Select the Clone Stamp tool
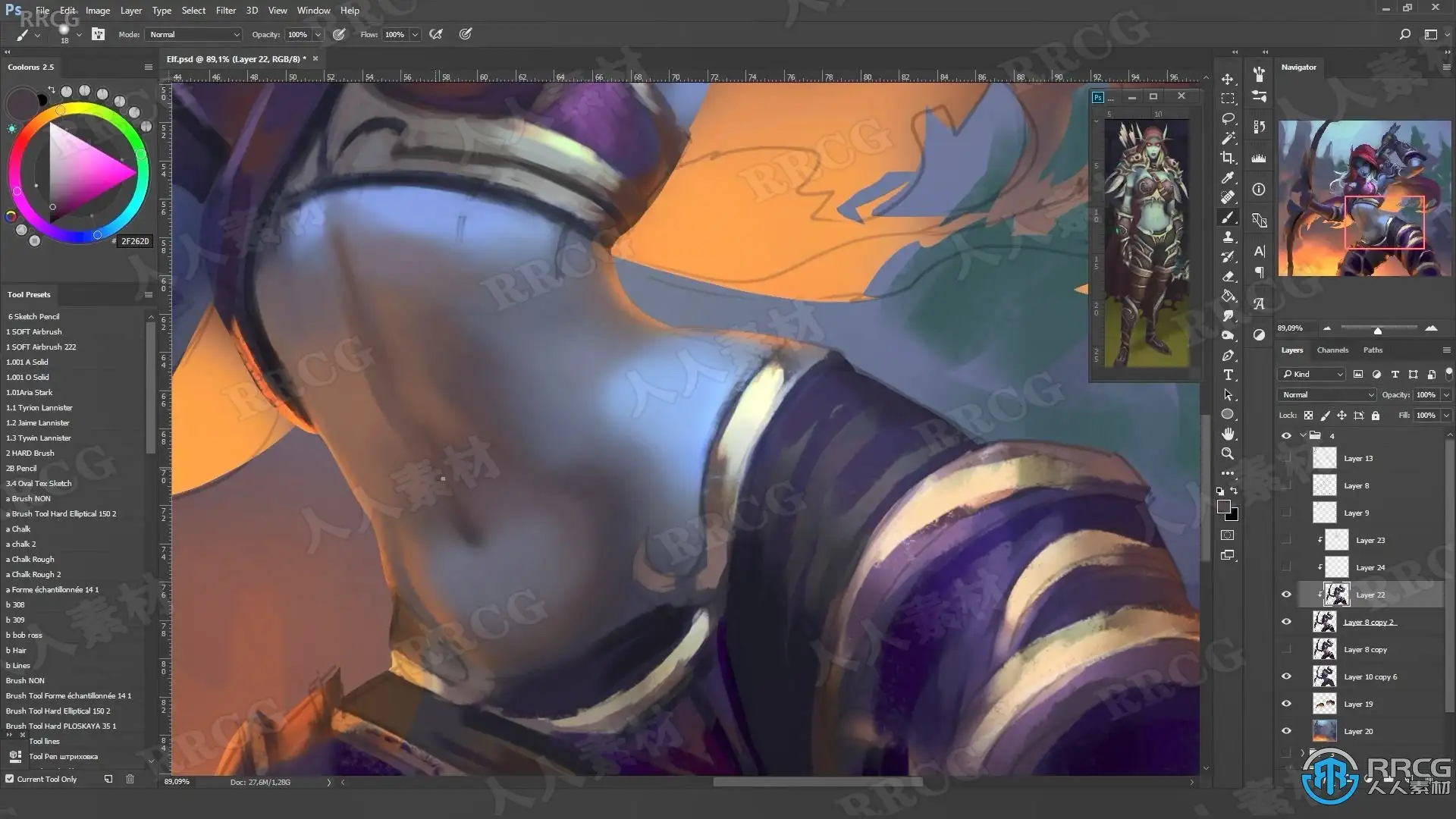Image resolution: width=1456 pixels, height=819 pixels. pyautogui.click(x=1228, y=237)
